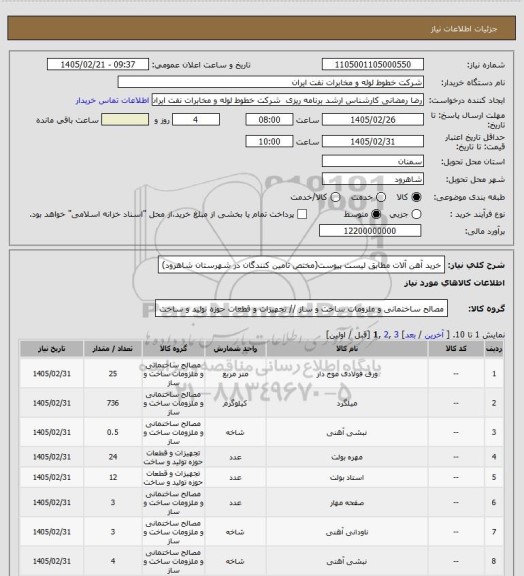Click the validity time field 10:00
The width and height of the screenshot is (524, 576).
269,141
